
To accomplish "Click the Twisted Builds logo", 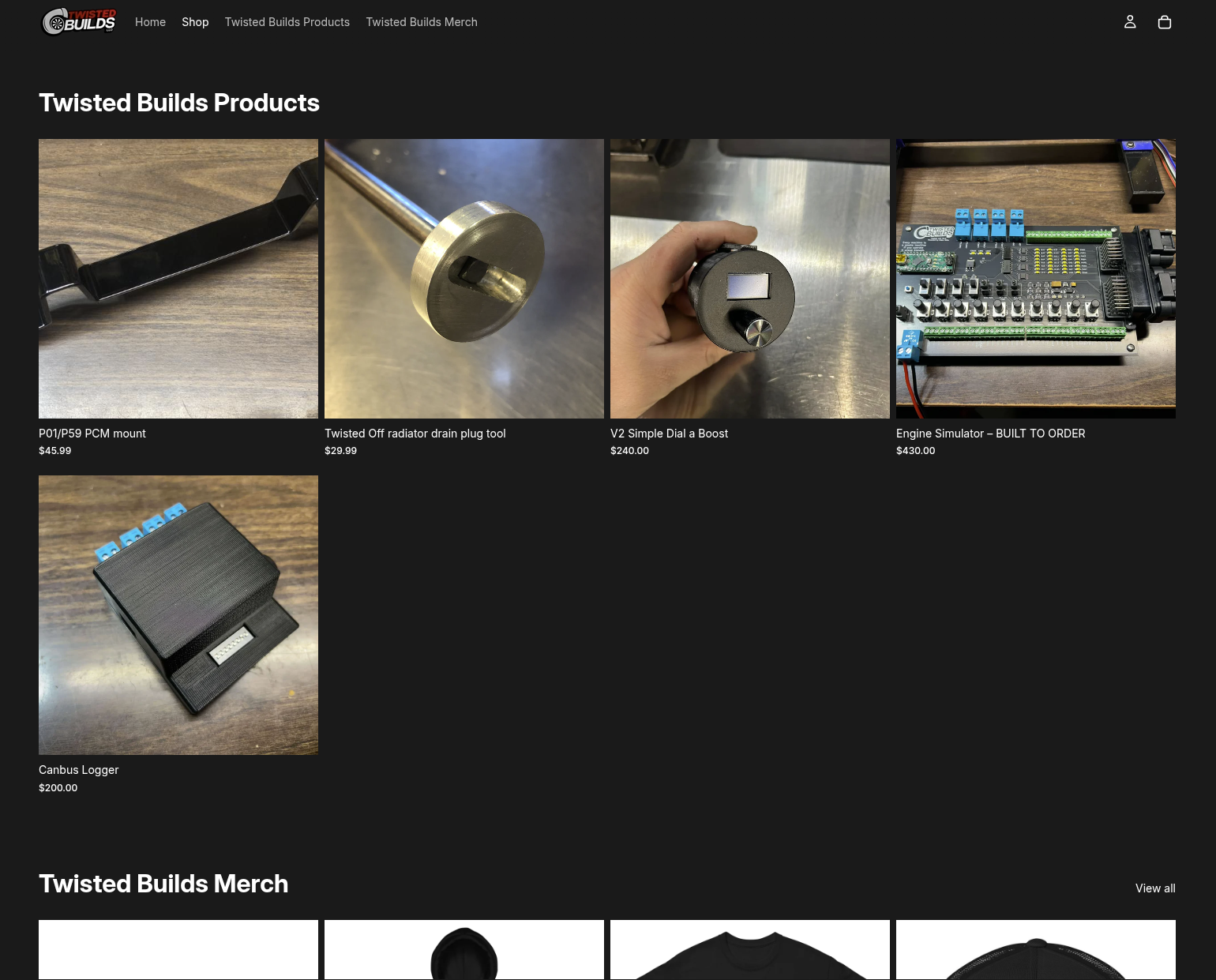I will coord(79,22).
